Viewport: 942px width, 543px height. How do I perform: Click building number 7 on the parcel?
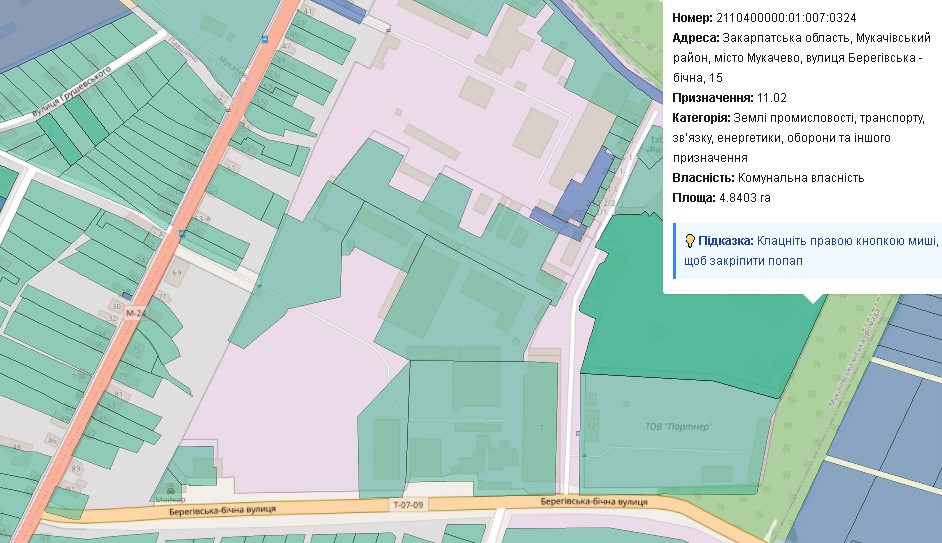coord(541,427)
